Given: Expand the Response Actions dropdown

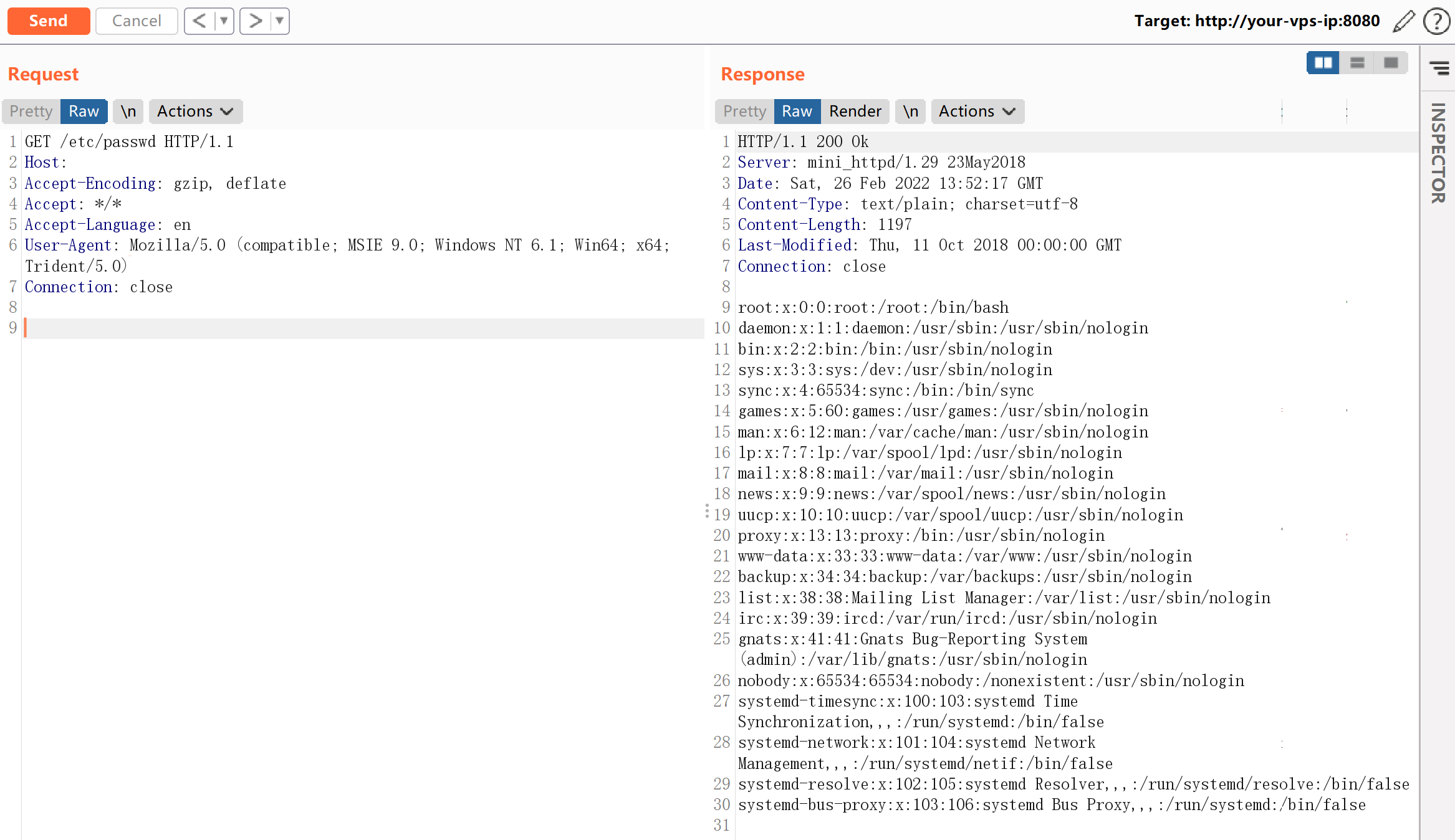Looking at the screenshot, I should 977,111.
